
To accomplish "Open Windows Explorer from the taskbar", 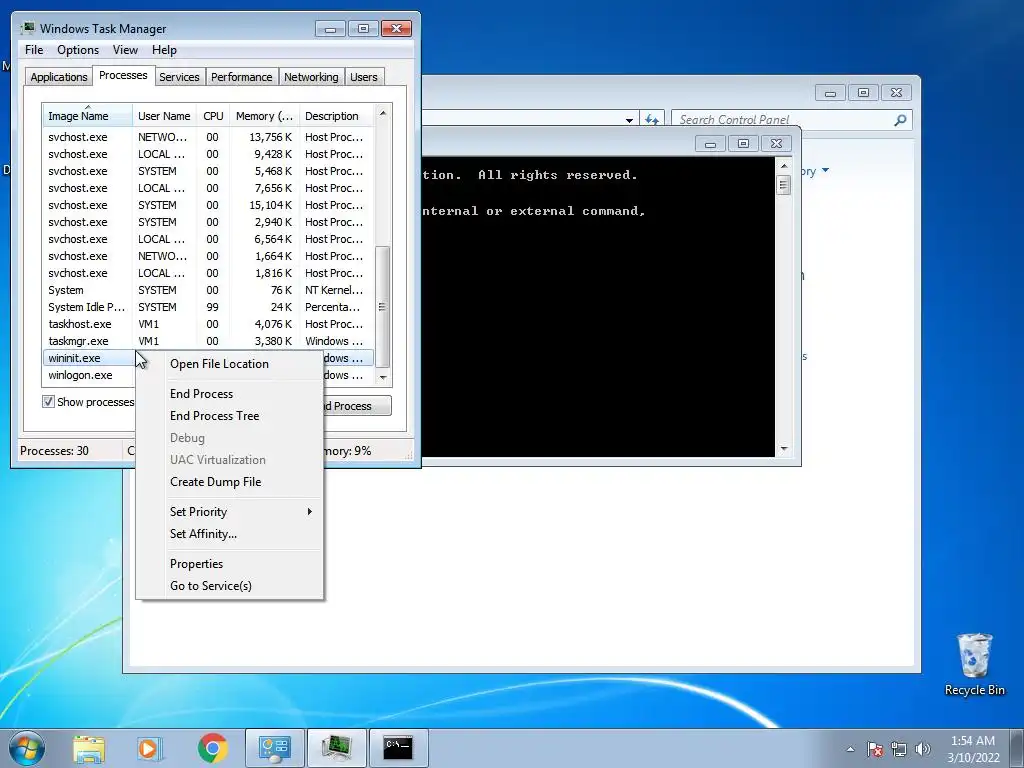I will tap(89, 748).
